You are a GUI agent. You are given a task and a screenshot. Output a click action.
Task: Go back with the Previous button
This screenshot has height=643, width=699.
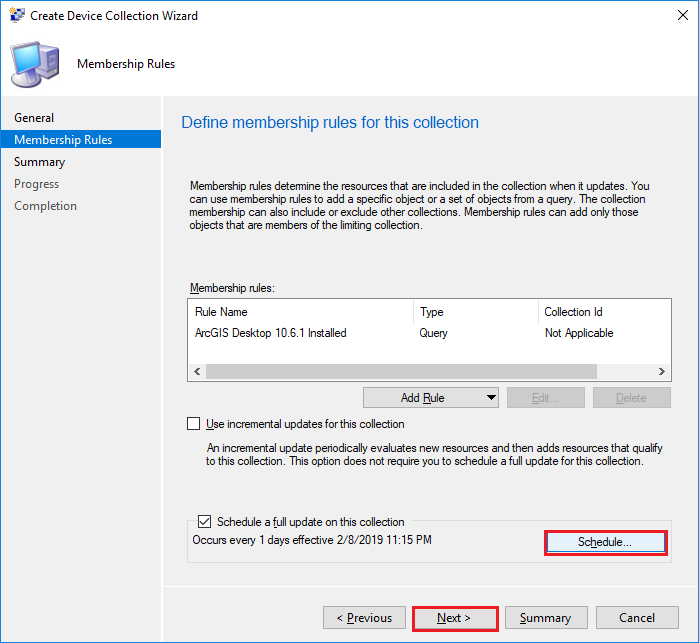pos(364,618)
